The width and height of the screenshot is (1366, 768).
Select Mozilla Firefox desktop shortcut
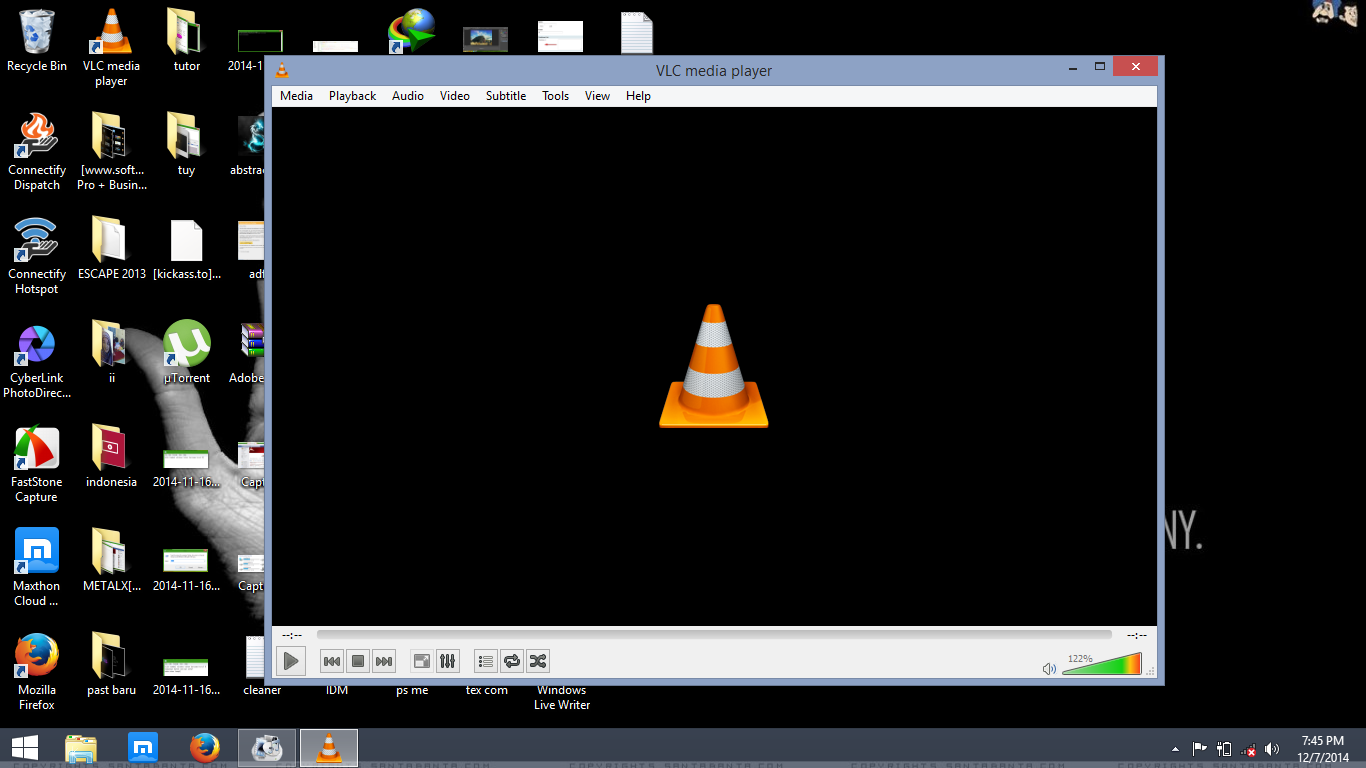(x=37, y=671)
